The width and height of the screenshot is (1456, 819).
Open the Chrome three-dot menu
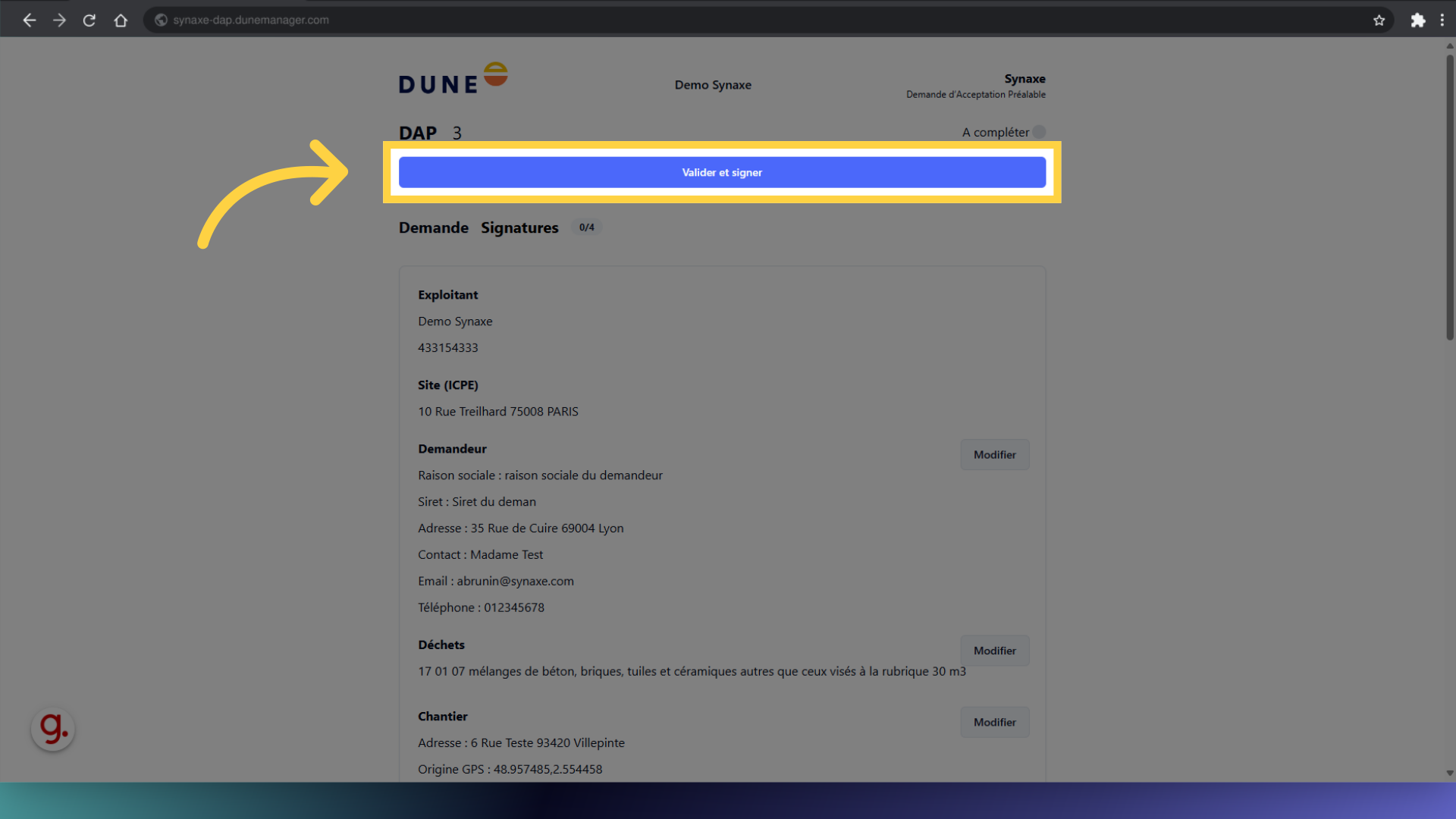1442,20
